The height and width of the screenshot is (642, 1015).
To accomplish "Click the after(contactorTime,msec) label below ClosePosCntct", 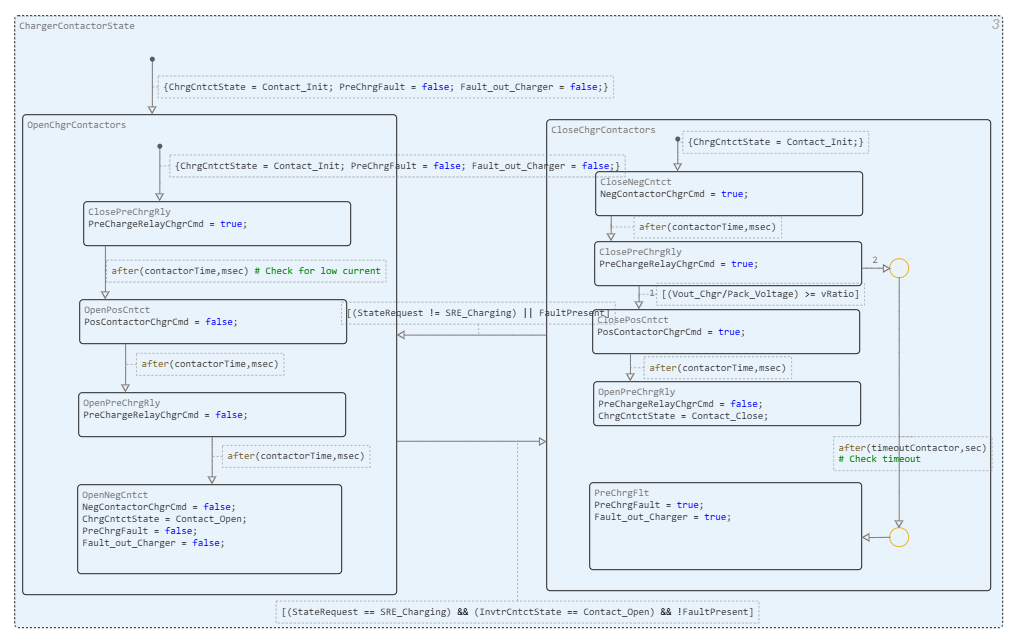I will coord(718,368).
